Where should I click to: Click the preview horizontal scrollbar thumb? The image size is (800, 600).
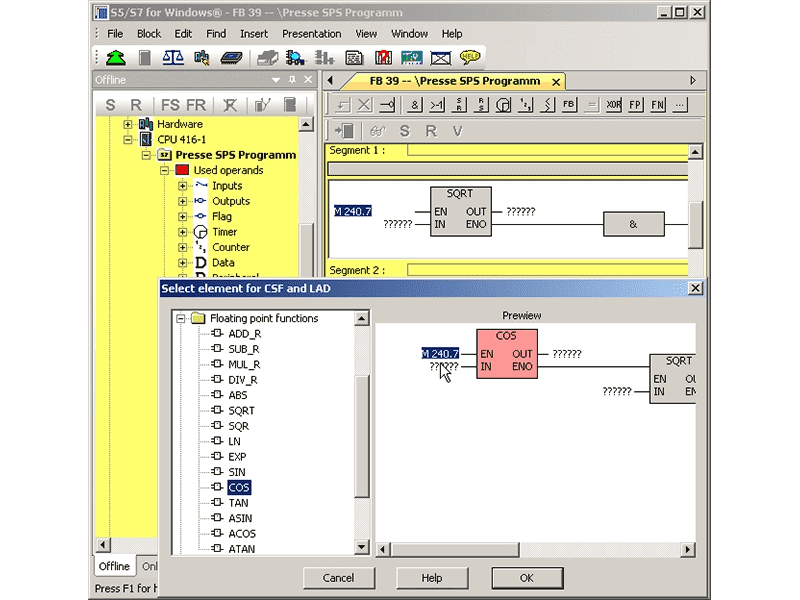point(455,549)
